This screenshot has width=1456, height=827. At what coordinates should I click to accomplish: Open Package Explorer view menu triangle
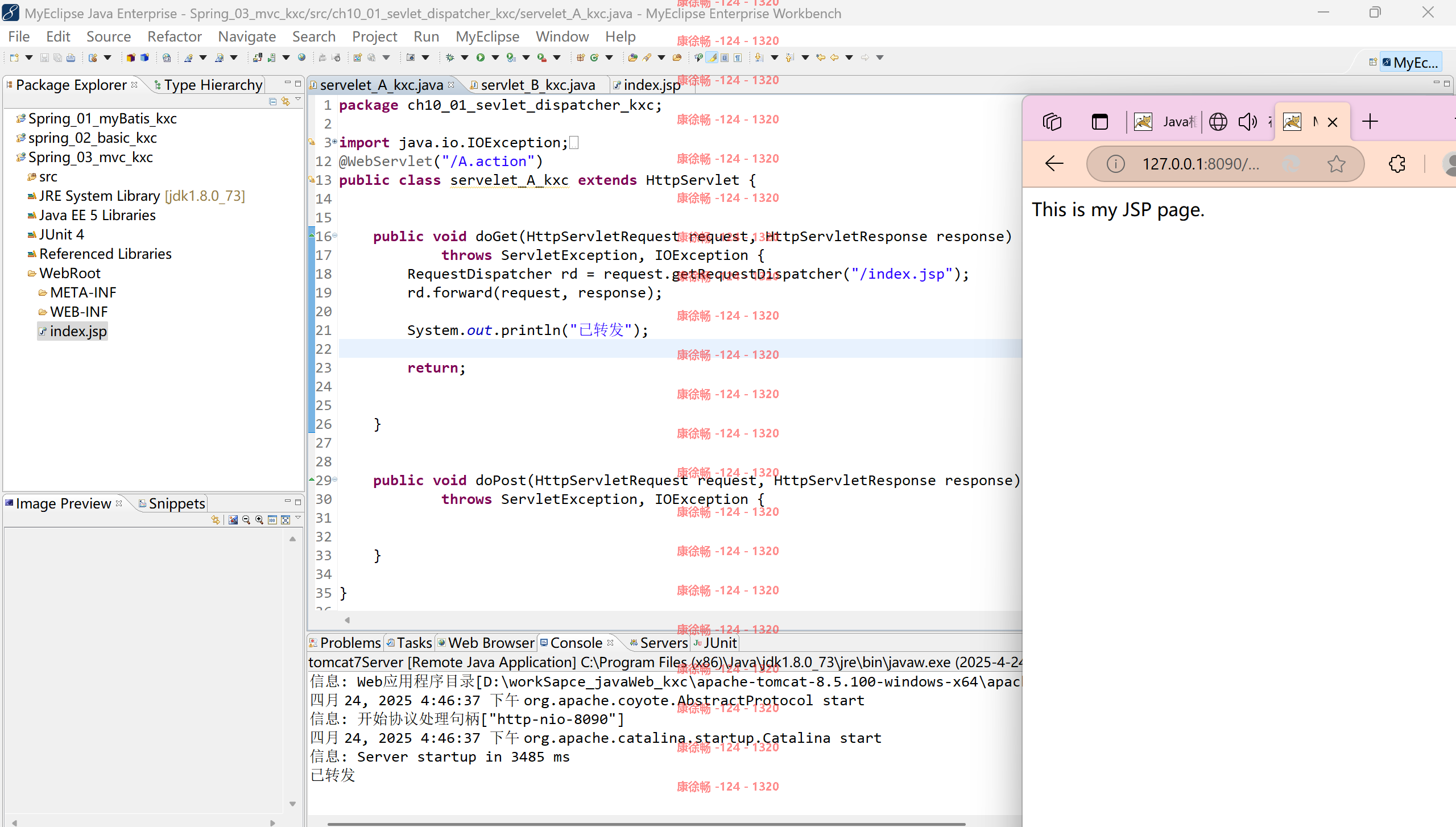point(298,100)
